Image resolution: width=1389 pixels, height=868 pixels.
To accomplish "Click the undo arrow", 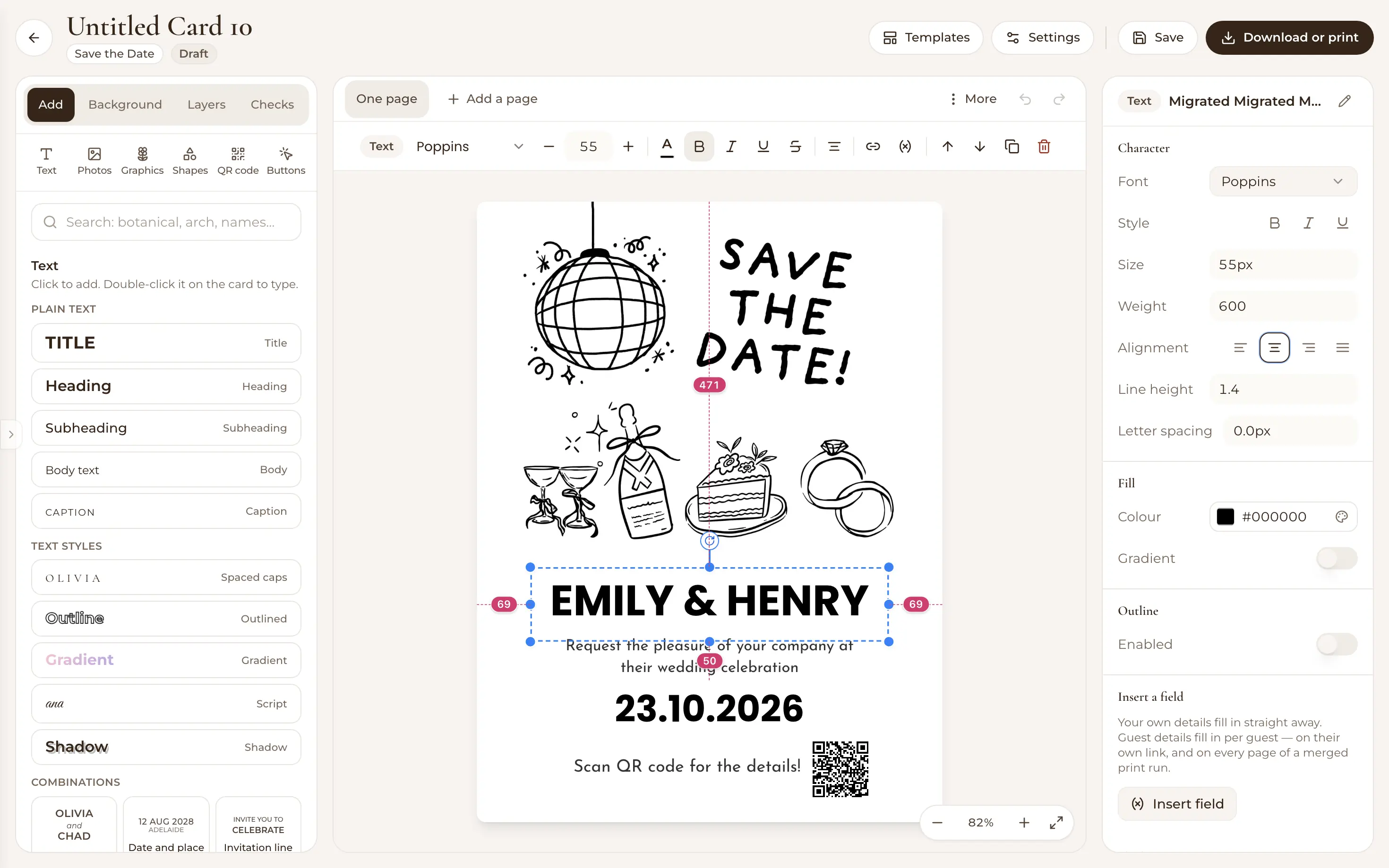I will (1025, 99).
